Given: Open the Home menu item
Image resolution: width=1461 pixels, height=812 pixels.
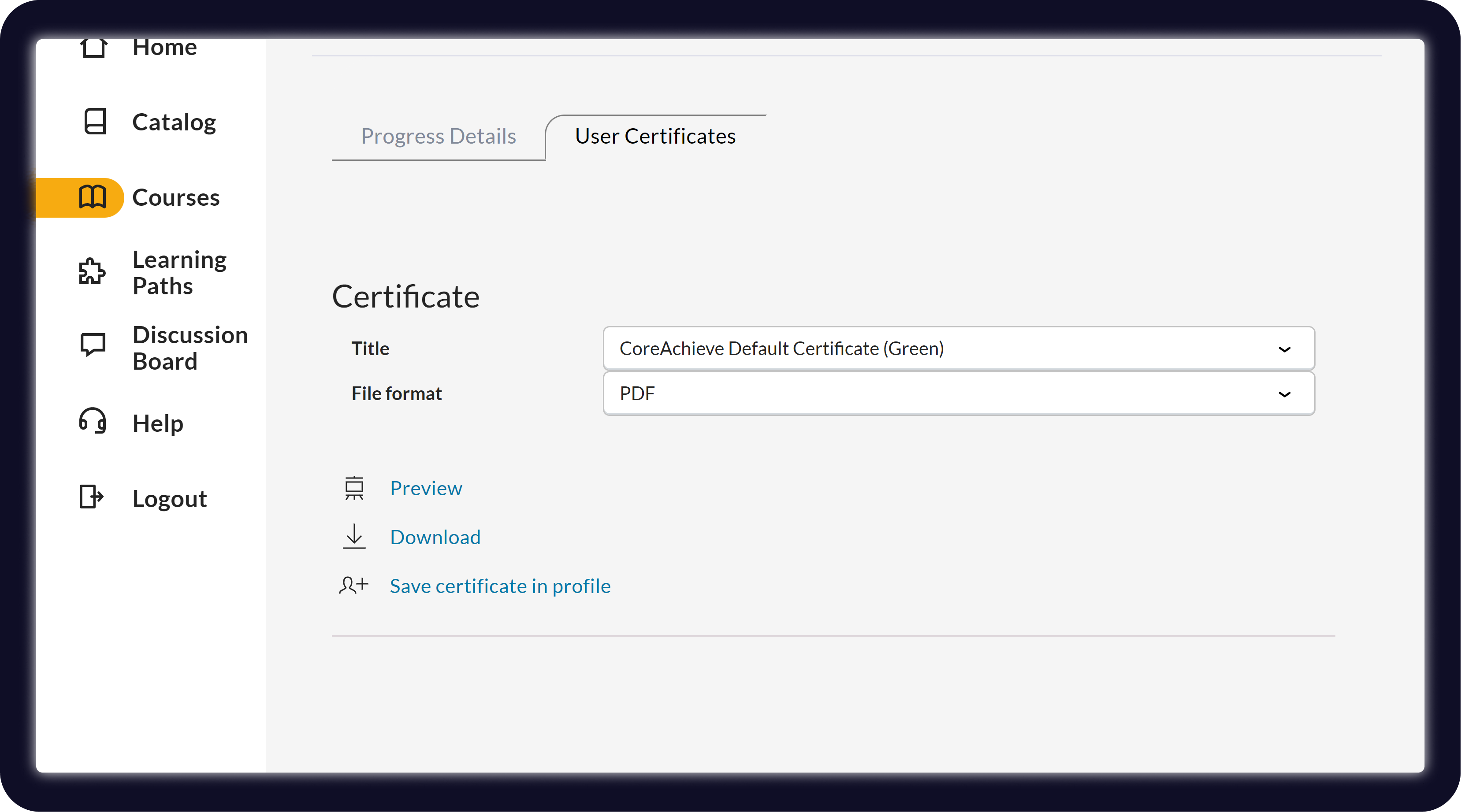Looking at the screenshot, I should [164, 48].
